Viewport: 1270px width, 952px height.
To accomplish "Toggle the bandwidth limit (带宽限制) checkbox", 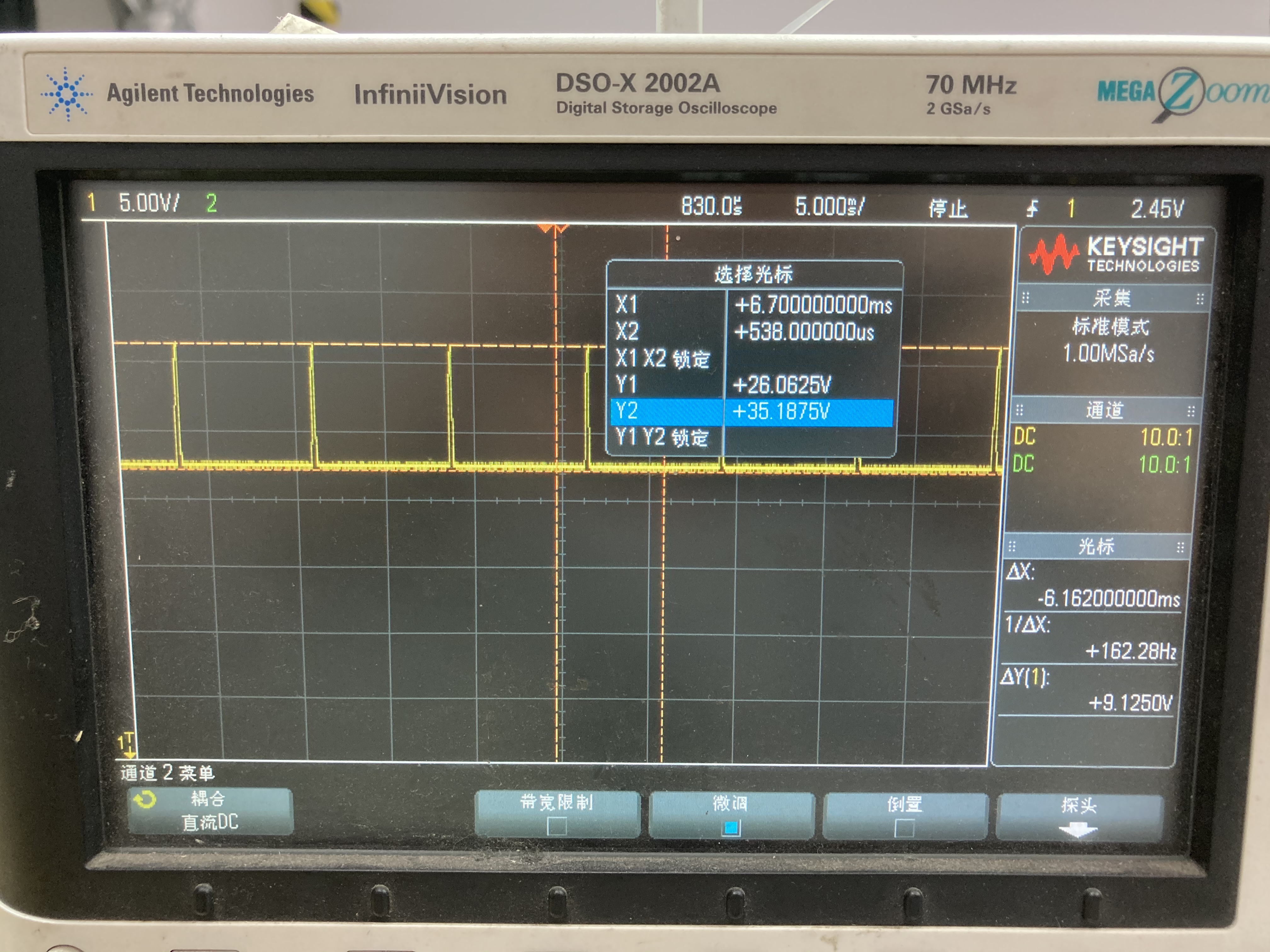I will point(556,826).
